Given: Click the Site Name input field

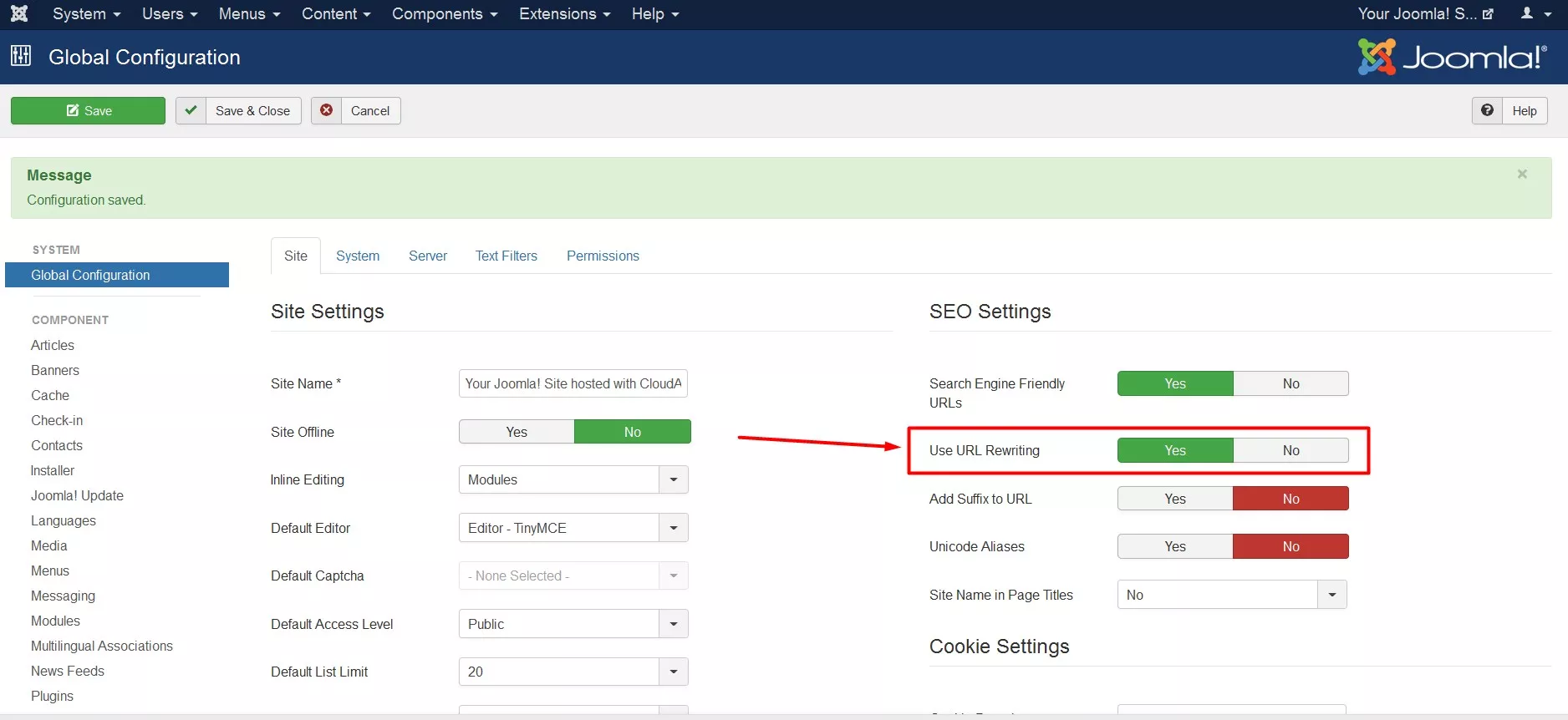Looking at the screenshot, I should click(573, 383).
